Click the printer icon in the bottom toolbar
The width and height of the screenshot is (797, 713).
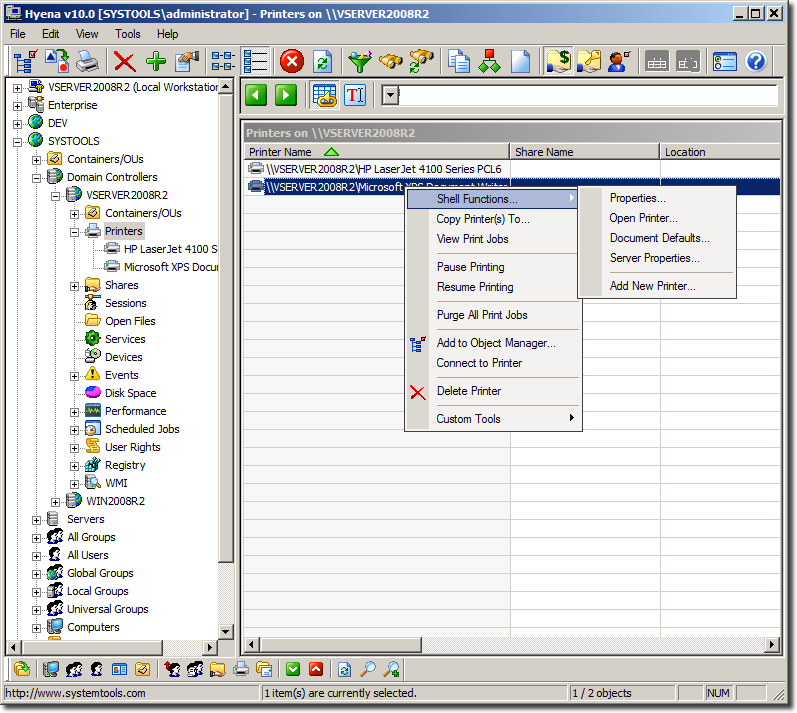(x=241, y=669)
